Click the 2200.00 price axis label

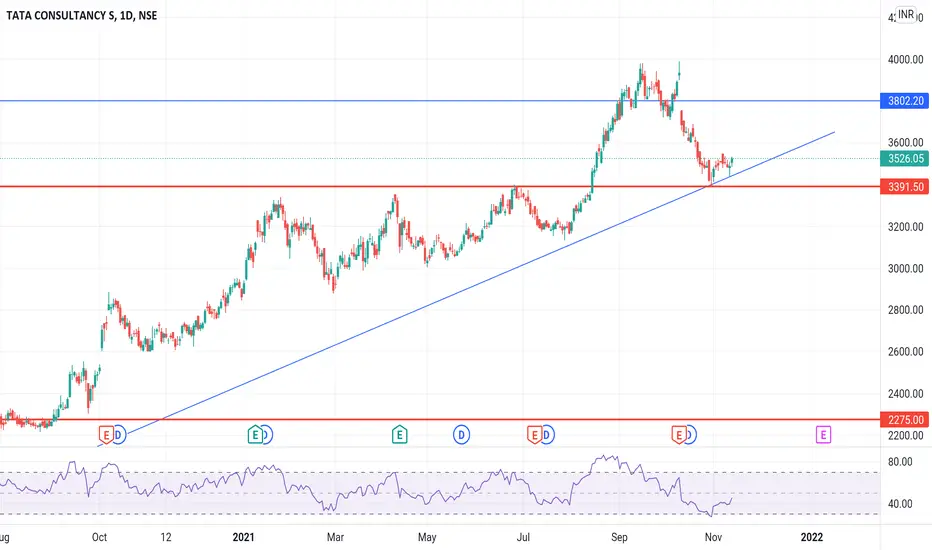point(905,436)
